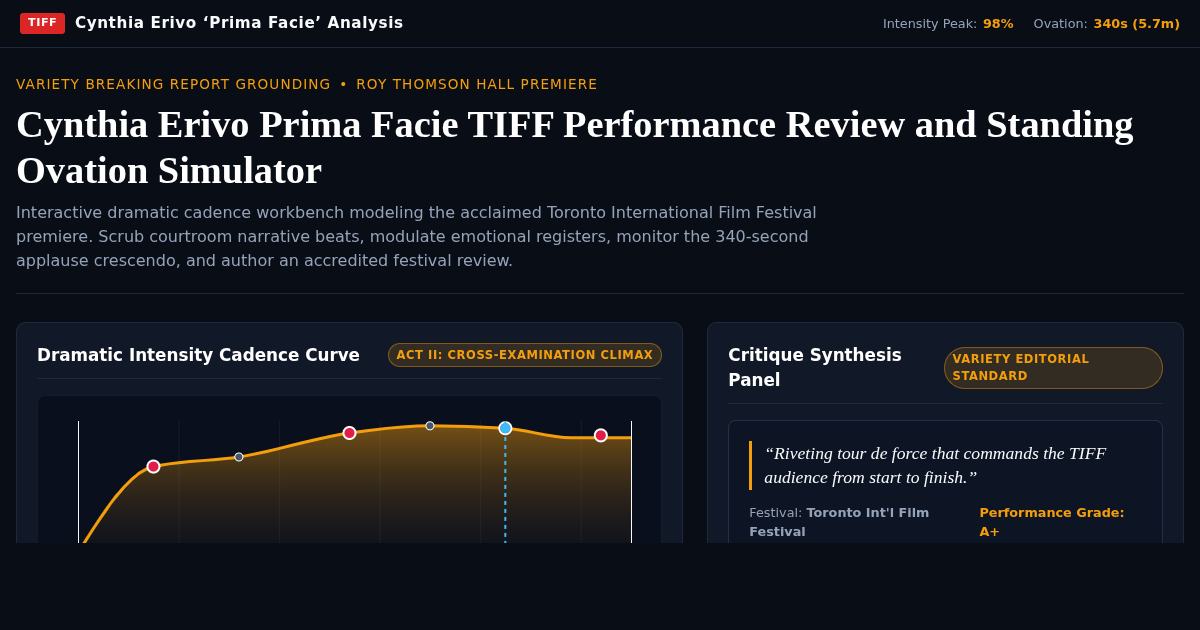Click the main Performance Review and Standing Ovation Simulator heading
This screenshot has height=630, width=1200.
pyautogui.click(x=575, y=147)
